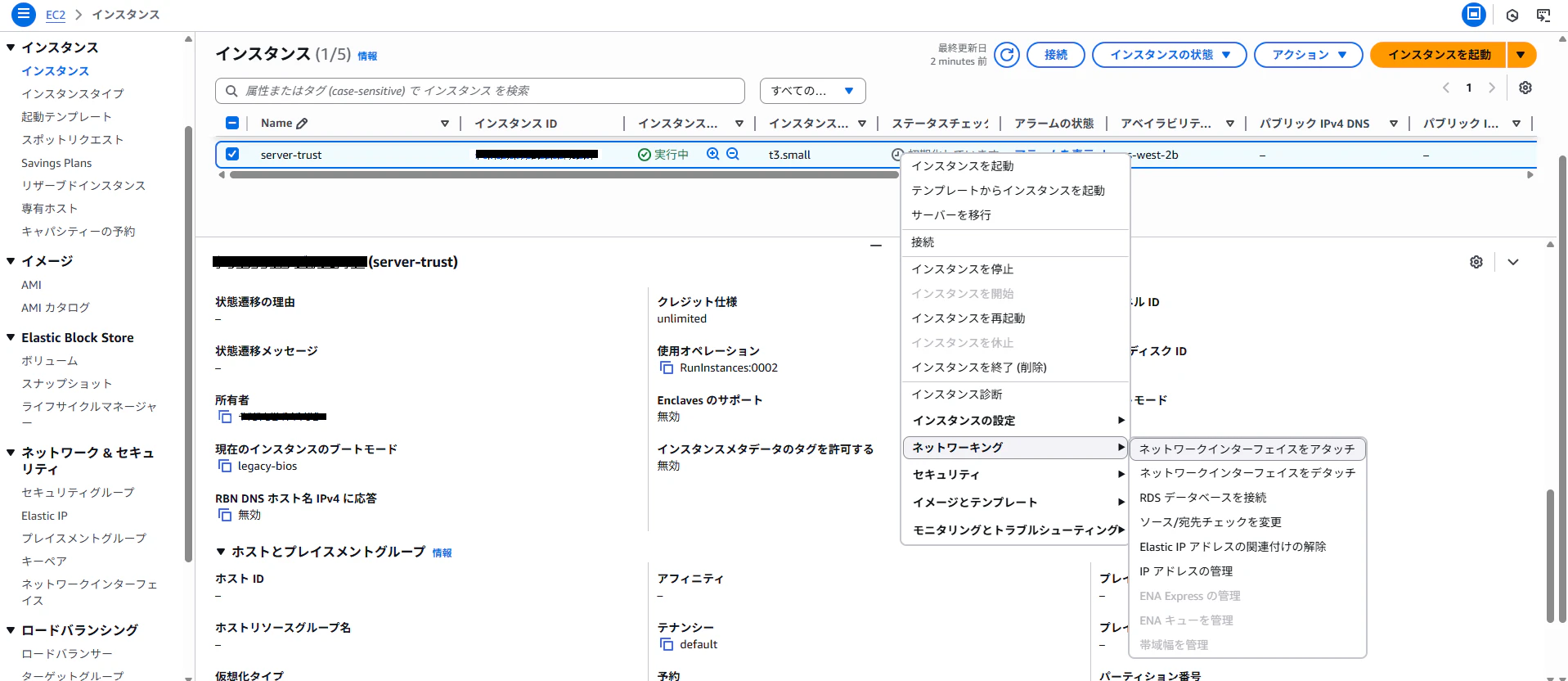
Task: Collapse the Instances sidebar section
Action: [x=11, y=47]
